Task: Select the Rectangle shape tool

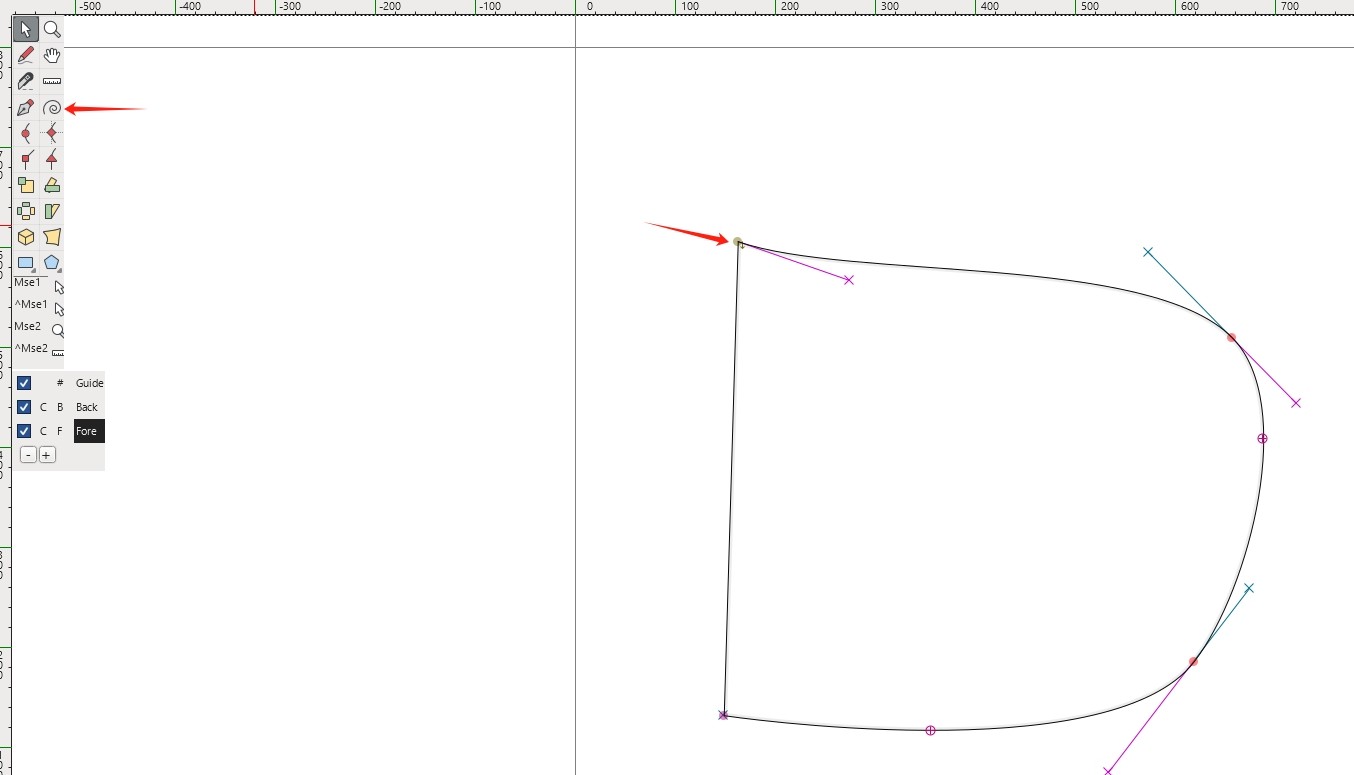Action: pos(26,263)
